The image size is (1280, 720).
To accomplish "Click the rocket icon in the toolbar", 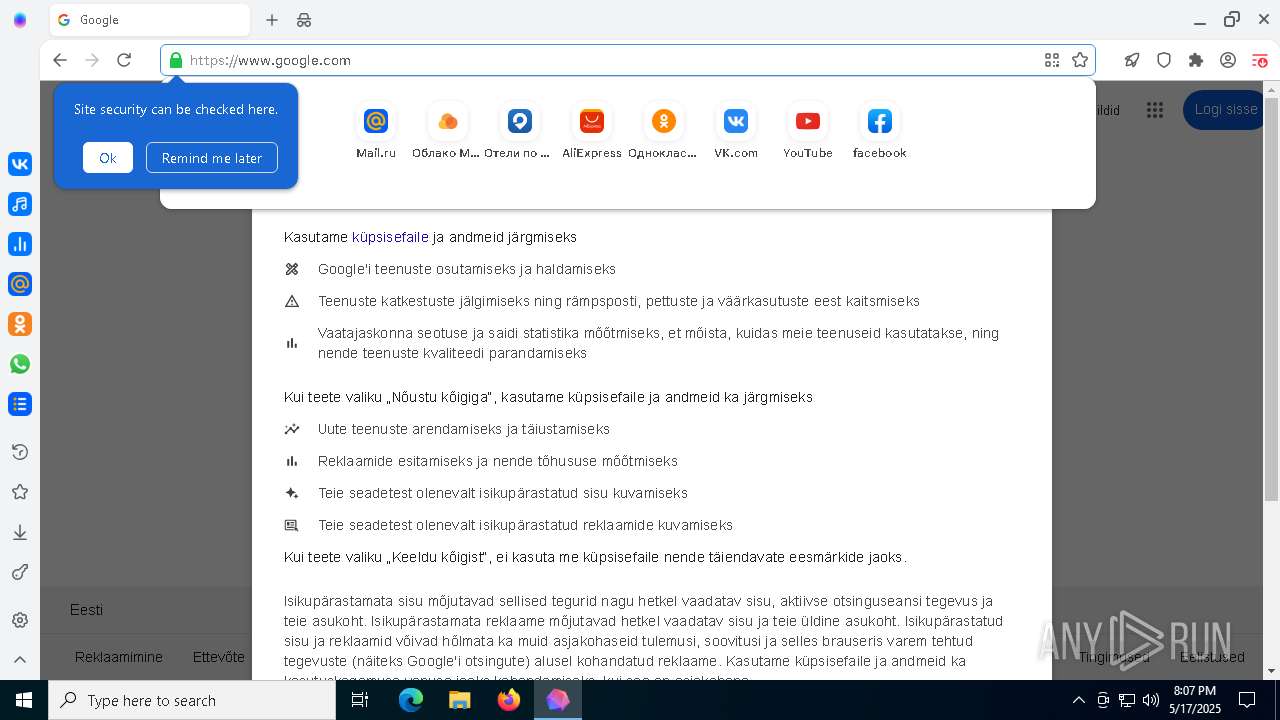I will (x=1132, y=60).
